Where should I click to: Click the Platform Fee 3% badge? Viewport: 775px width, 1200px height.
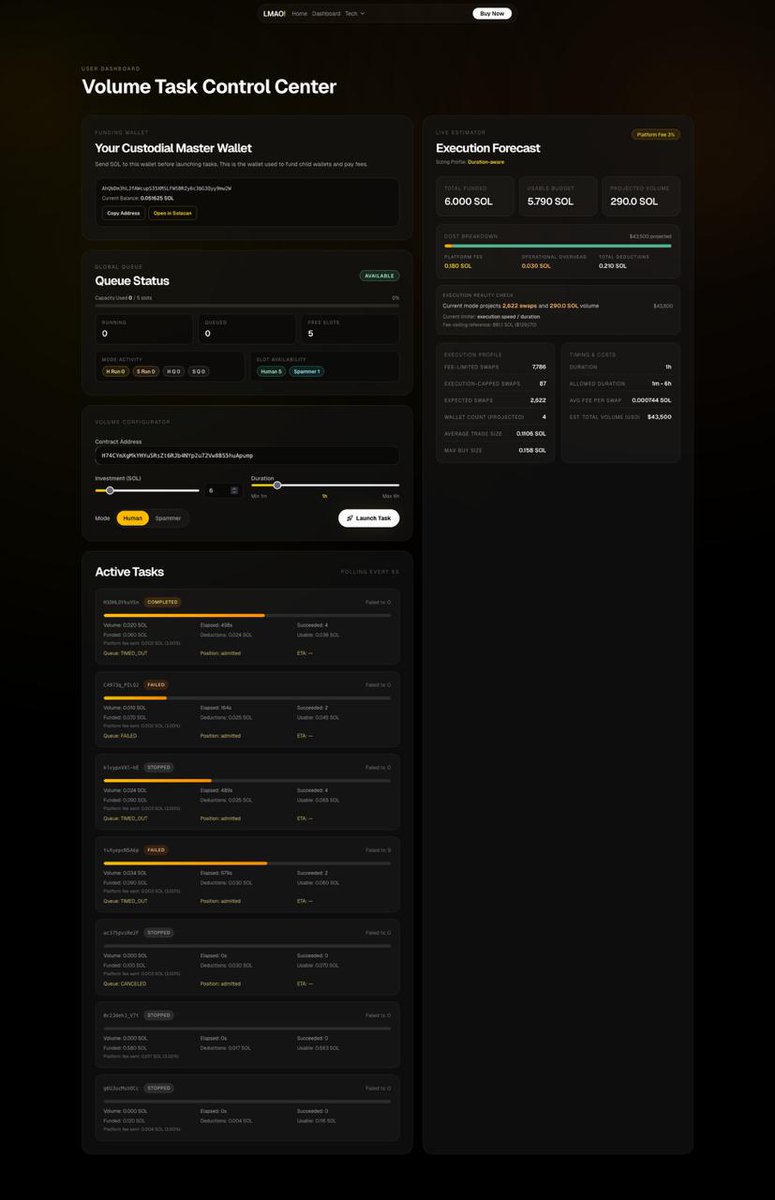click(656, 134)
